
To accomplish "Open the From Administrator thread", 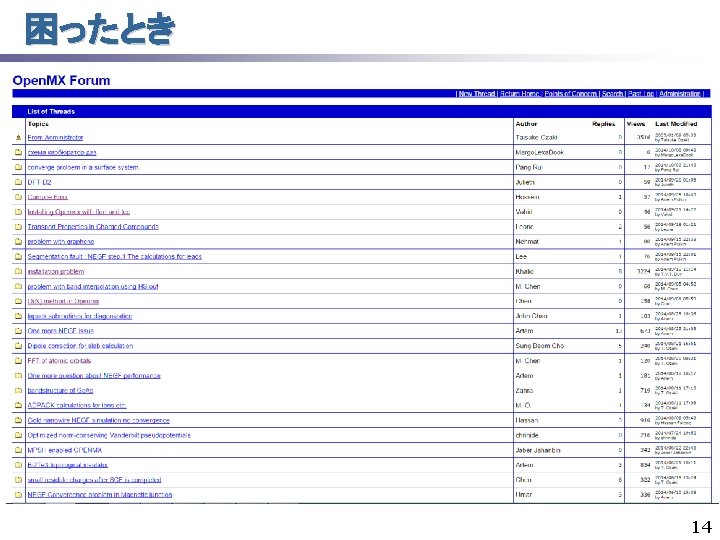I will pos(55,137).
